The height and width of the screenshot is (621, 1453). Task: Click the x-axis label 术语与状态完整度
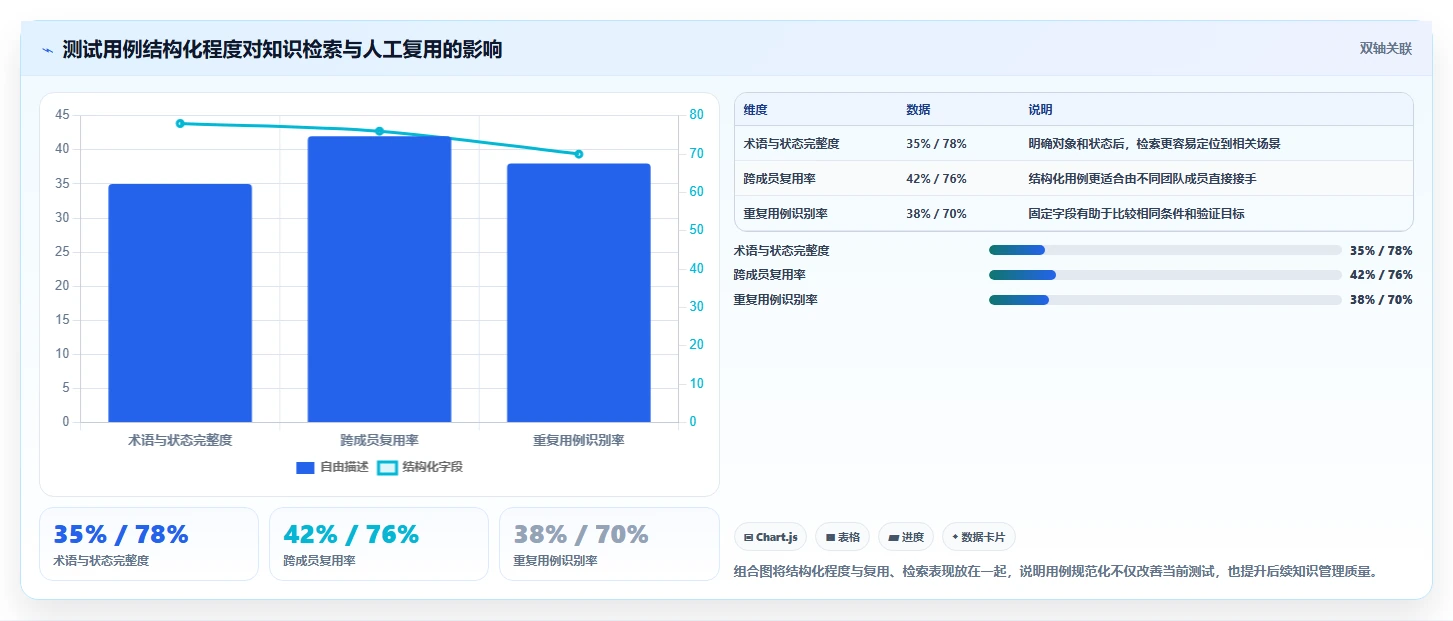click(x=180, y=440)
